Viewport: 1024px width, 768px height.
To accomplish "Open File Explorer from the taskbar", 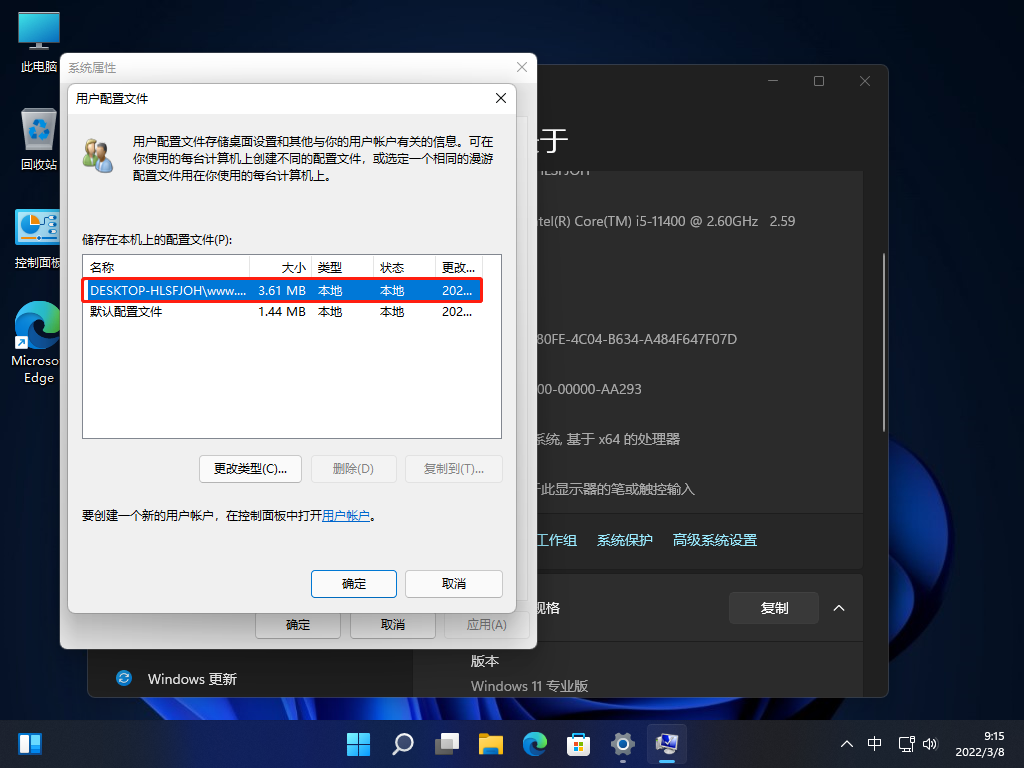I will click(x=490, y=744).
